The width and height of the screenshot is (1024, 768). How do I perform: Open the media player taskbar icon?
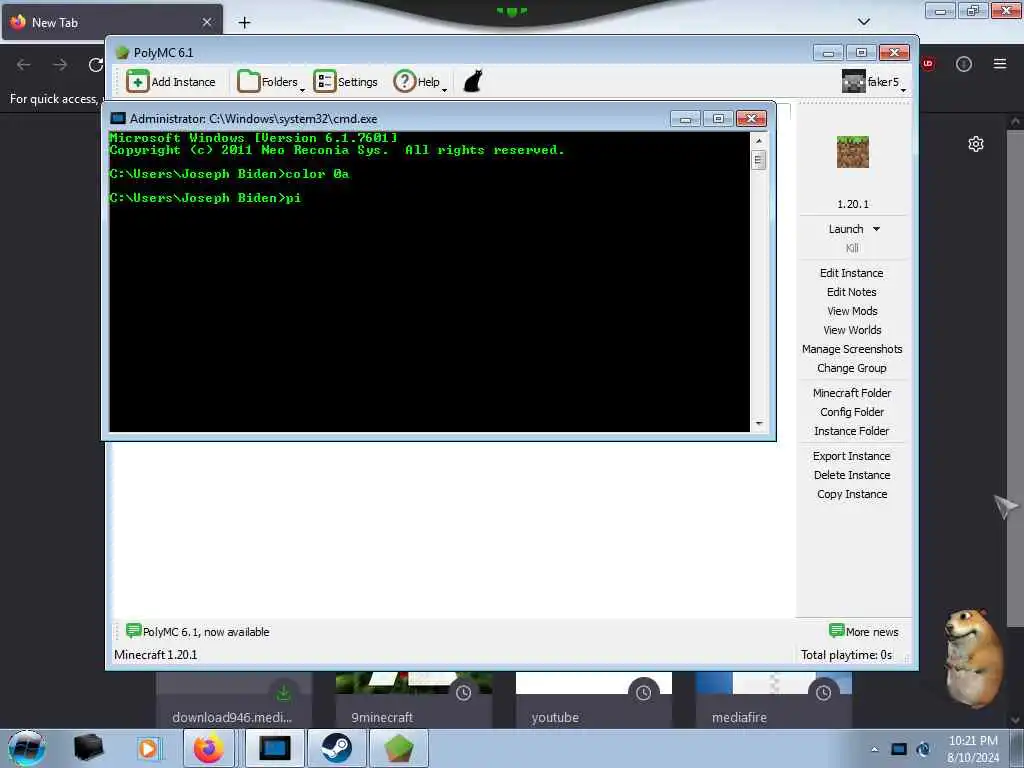[148, 748]
